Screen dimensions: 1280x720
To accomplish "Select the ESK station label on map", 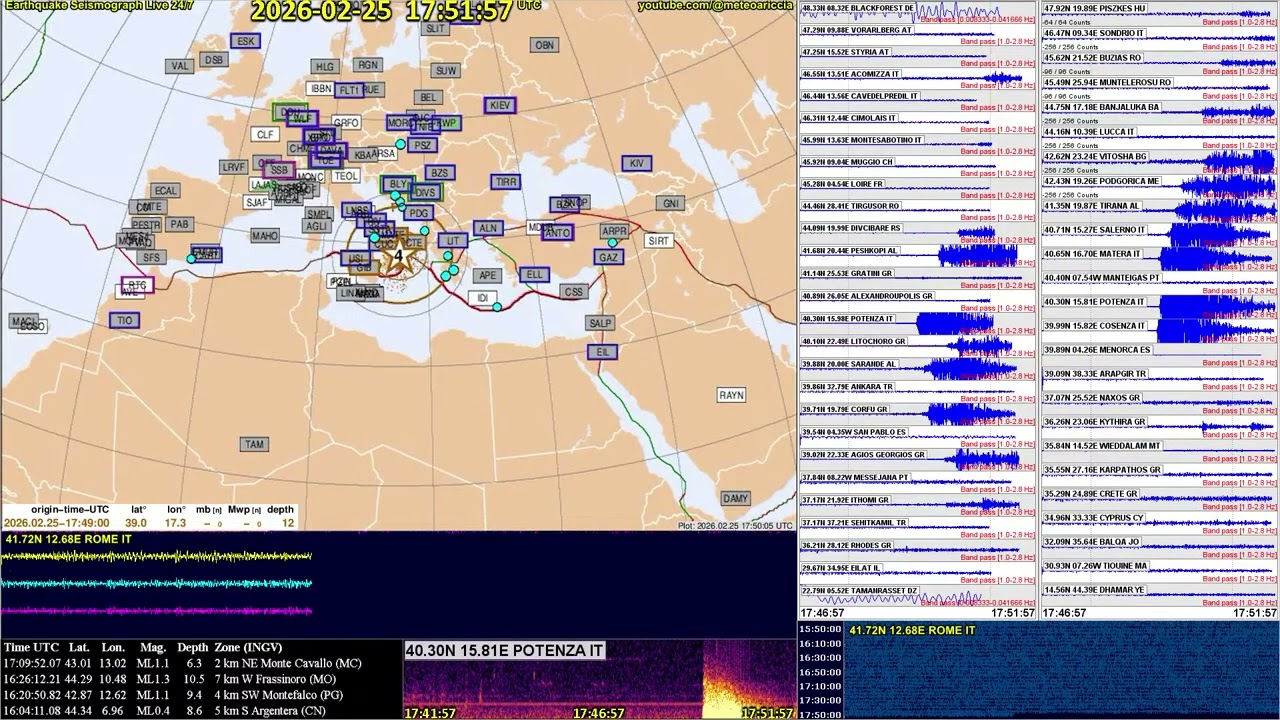I will tap(245, 41).
